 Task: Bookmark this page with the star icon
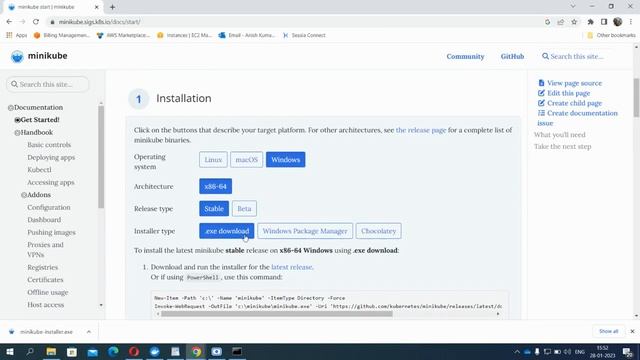point(574,22)
